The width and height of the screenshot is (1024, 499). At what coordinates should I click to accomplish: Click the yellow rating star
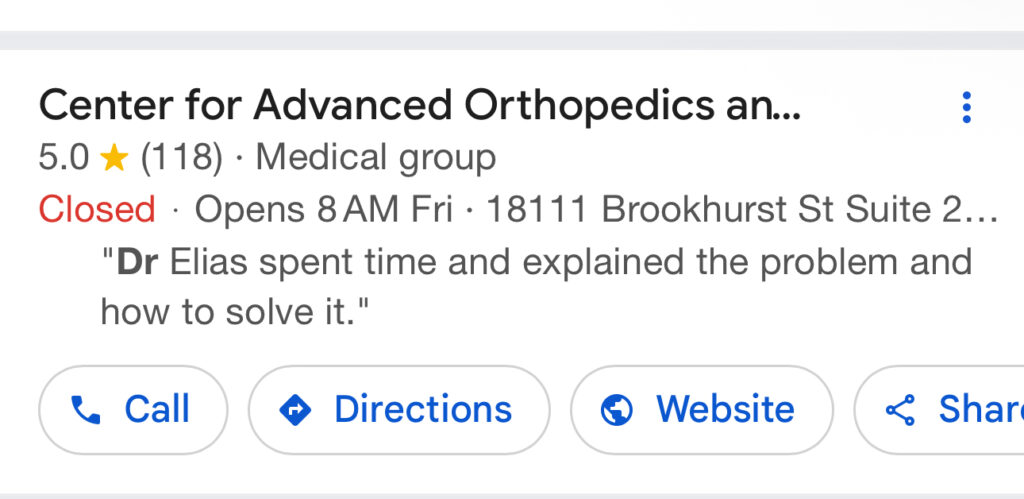(x=115, y=157)
